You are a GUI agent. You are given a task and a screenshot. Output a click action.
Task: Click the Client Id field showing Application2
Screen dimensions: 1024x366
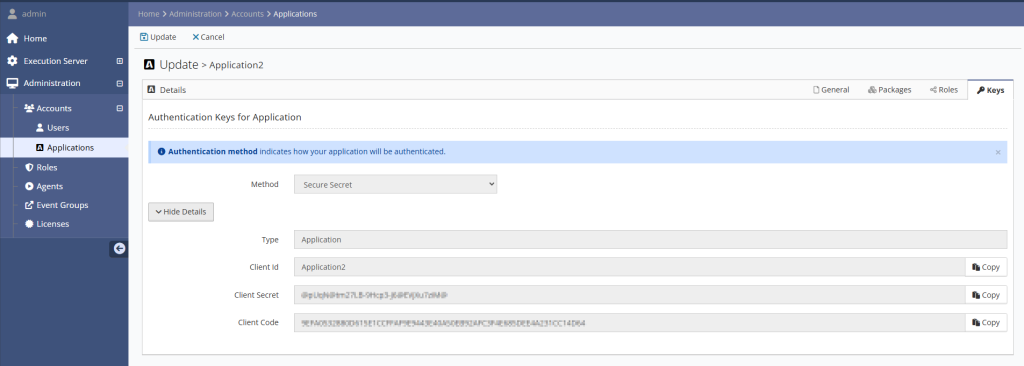(x=630, y=267)
